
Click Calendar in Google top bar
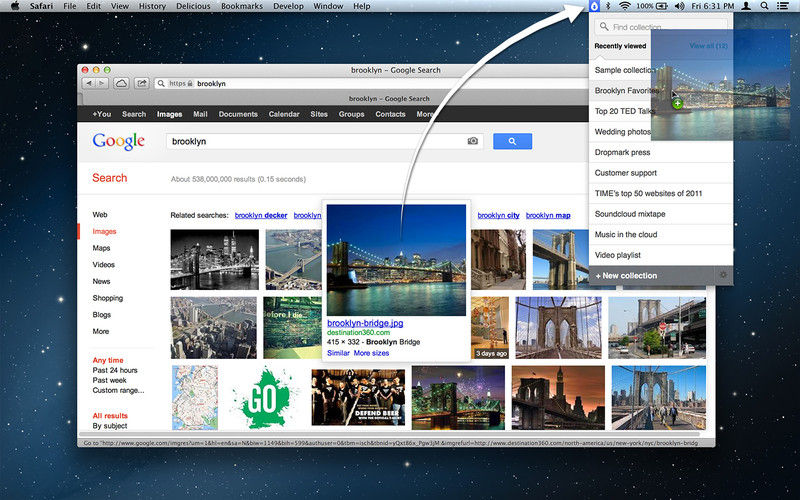284,114
